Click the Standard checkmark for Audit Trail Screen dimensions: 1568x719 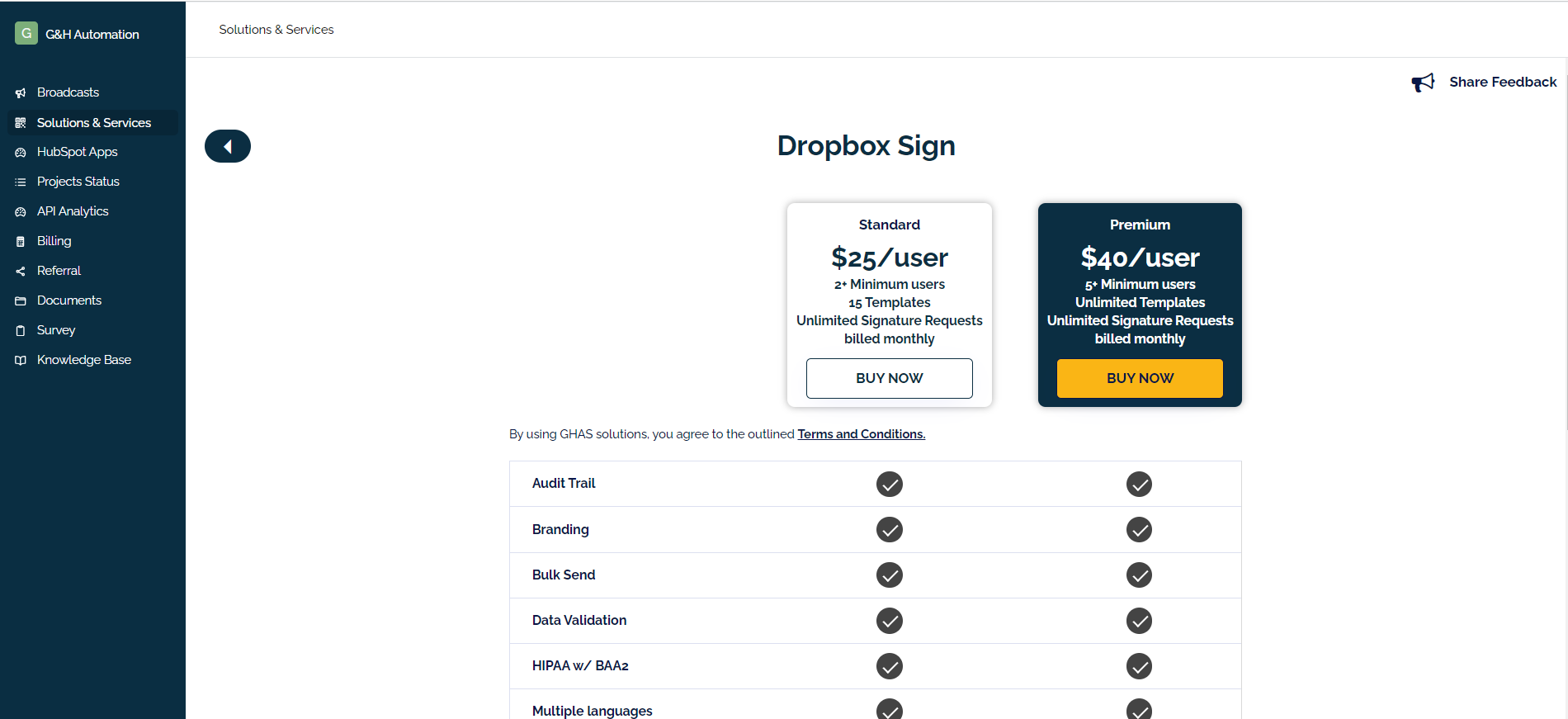tap(889, 484)
